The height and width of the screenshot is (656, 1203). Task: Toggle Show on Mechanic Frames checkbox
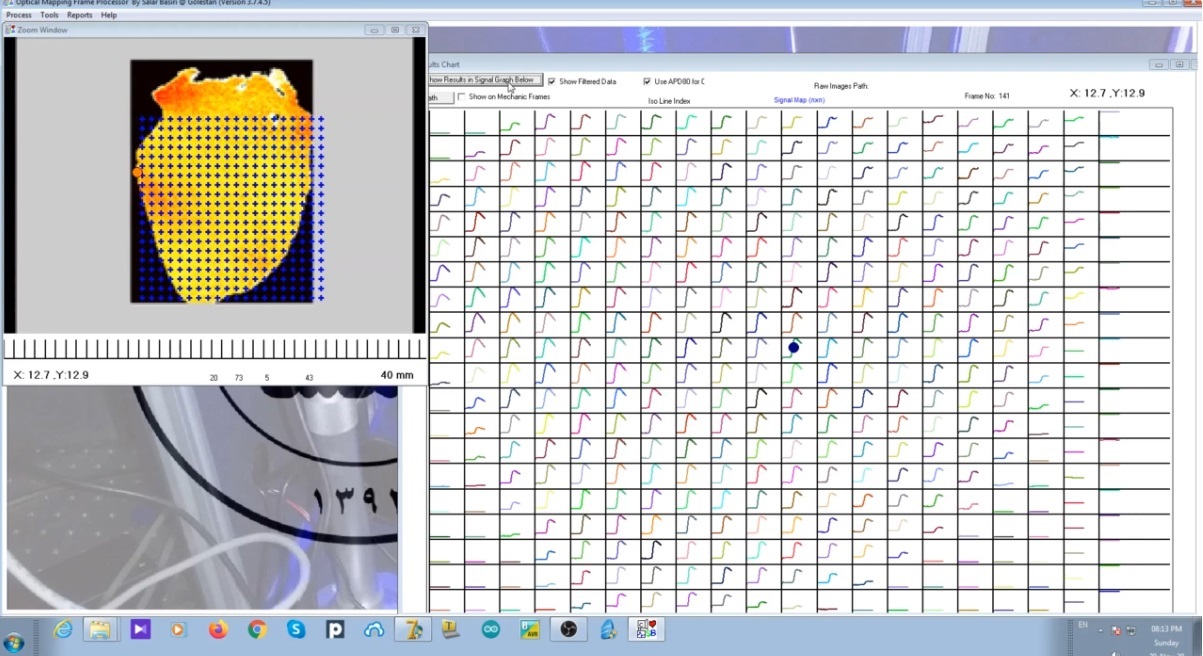[x=461, y=97]
